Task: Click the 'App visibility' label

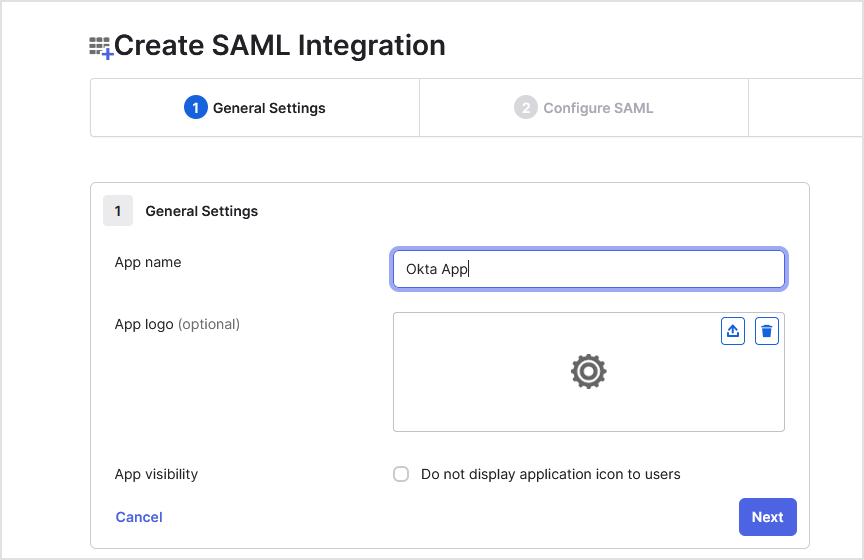Action: [156, 474]
